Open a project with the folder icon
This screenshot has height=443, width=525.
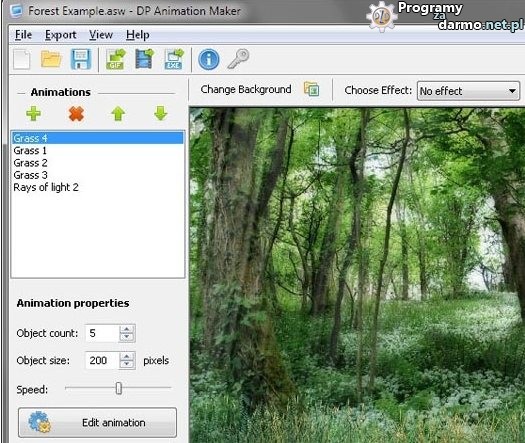click(x=51, y=59)
